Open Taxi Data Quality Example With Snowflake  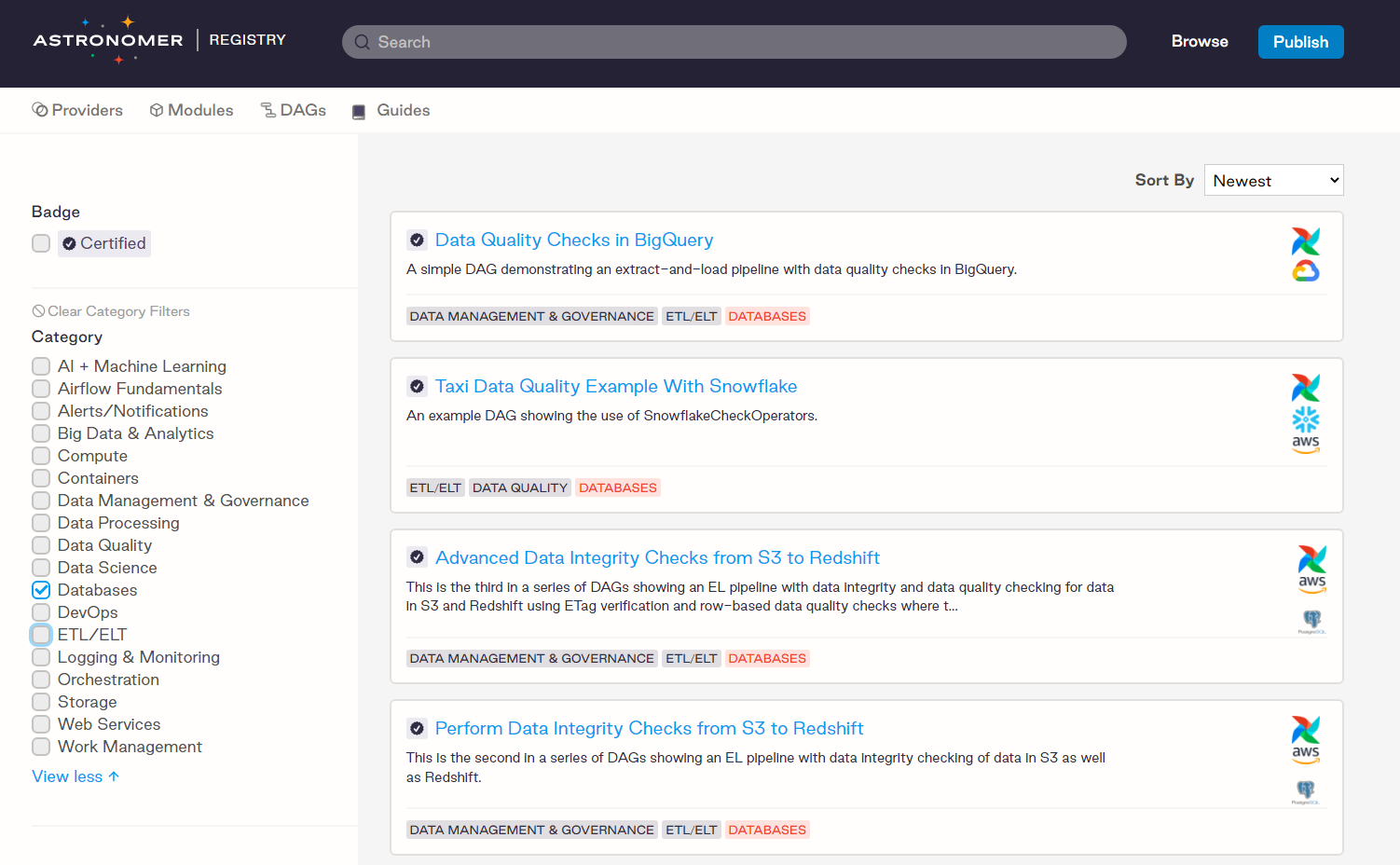pyautogui.click(x=616, y=387)
